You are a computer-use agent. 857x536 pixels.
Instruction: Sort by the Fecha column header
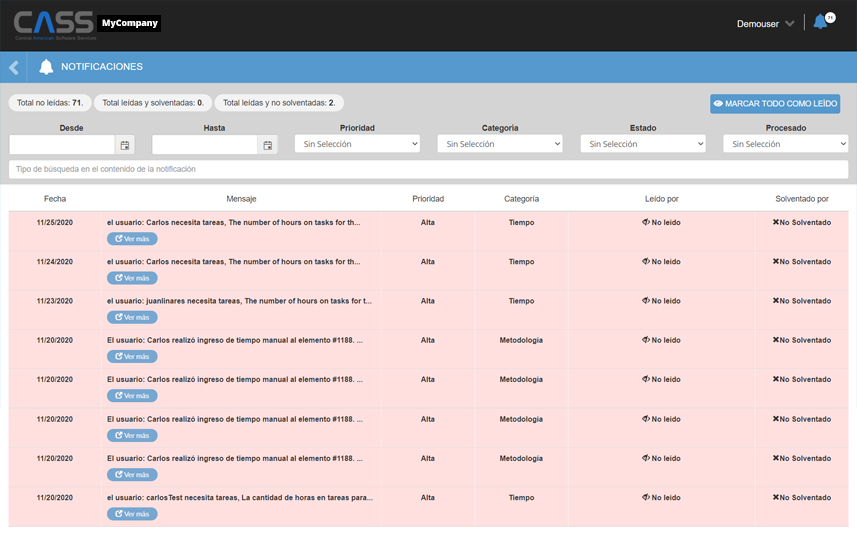[x=55, y=199]
